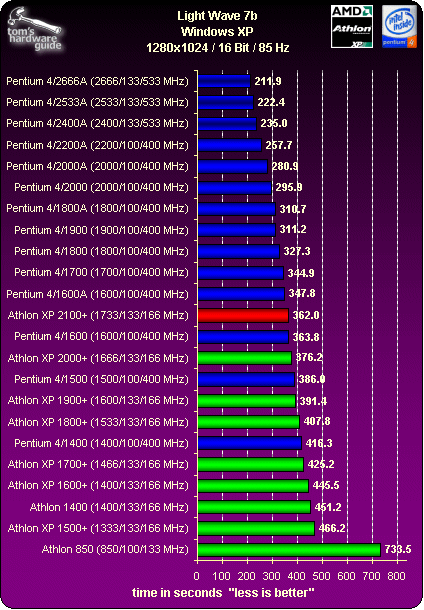Click the 800 tick label on the axis
424x610 pixels.
point(396,576)
